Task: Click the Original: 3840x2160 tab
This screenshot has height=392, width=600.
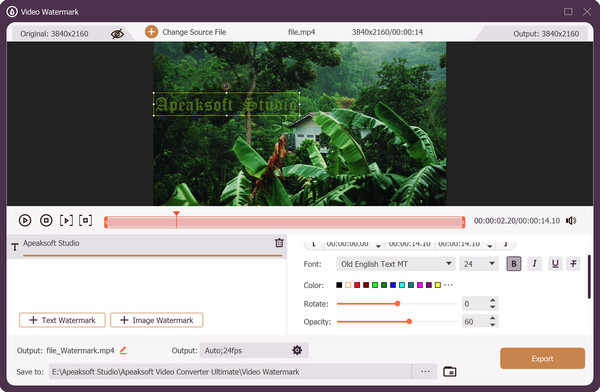Action: (x=54, y=34)
